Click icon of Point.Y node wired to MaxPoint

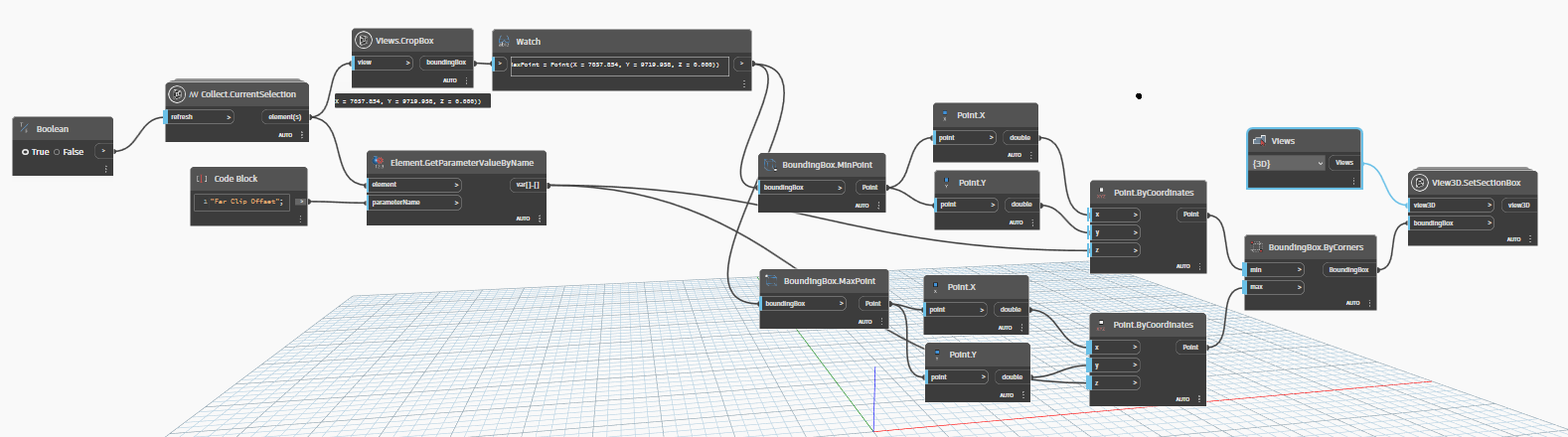(x=938, y=355)
